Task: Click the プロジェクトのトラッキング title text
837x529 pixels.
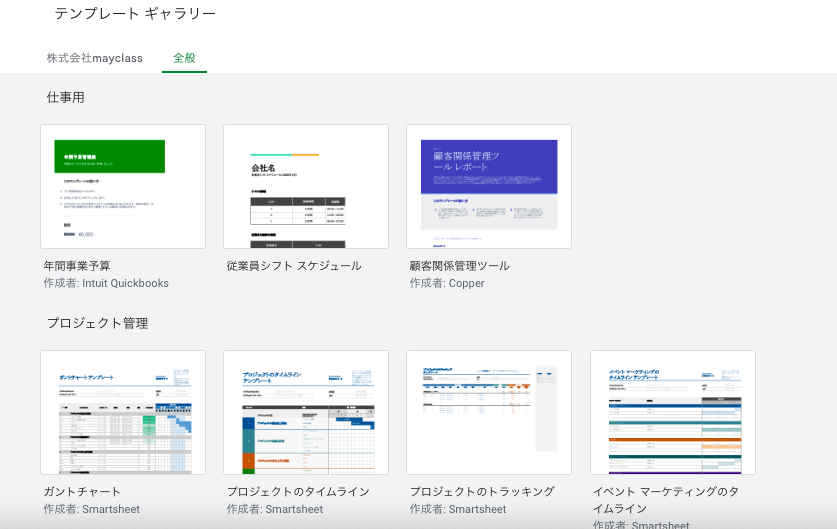Action: click(x=482, y=492)
